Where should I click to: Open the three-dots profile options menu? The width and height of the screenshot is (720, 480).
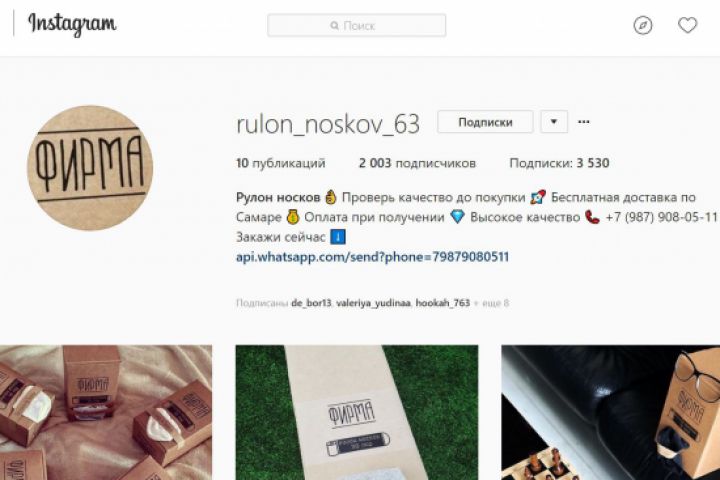[x=584, y=122]
